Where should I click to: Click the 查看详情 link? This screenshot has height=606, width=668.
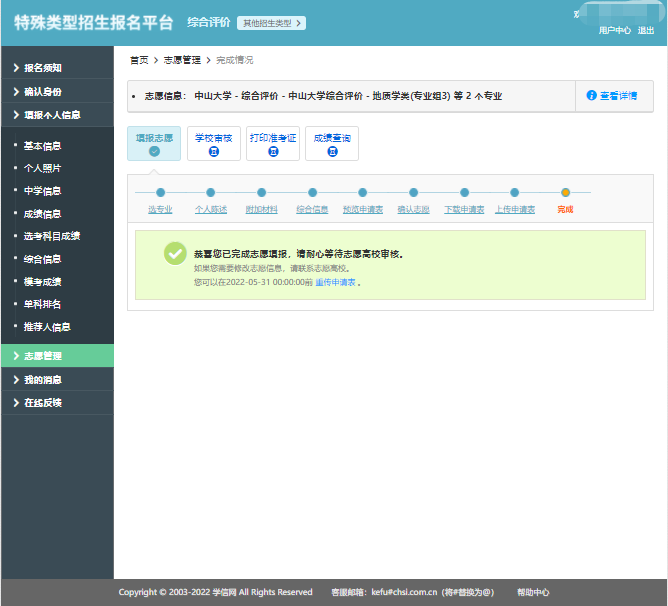point(619,95)
